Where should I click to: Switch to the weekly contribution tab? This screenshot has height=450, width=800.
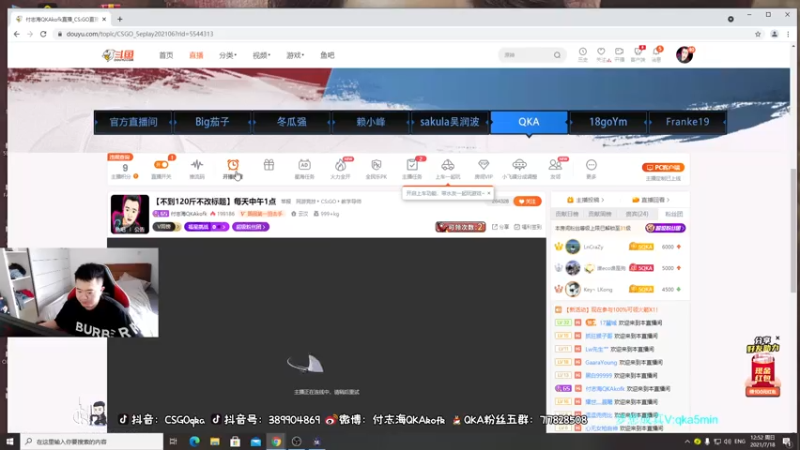tap(599, 214)
